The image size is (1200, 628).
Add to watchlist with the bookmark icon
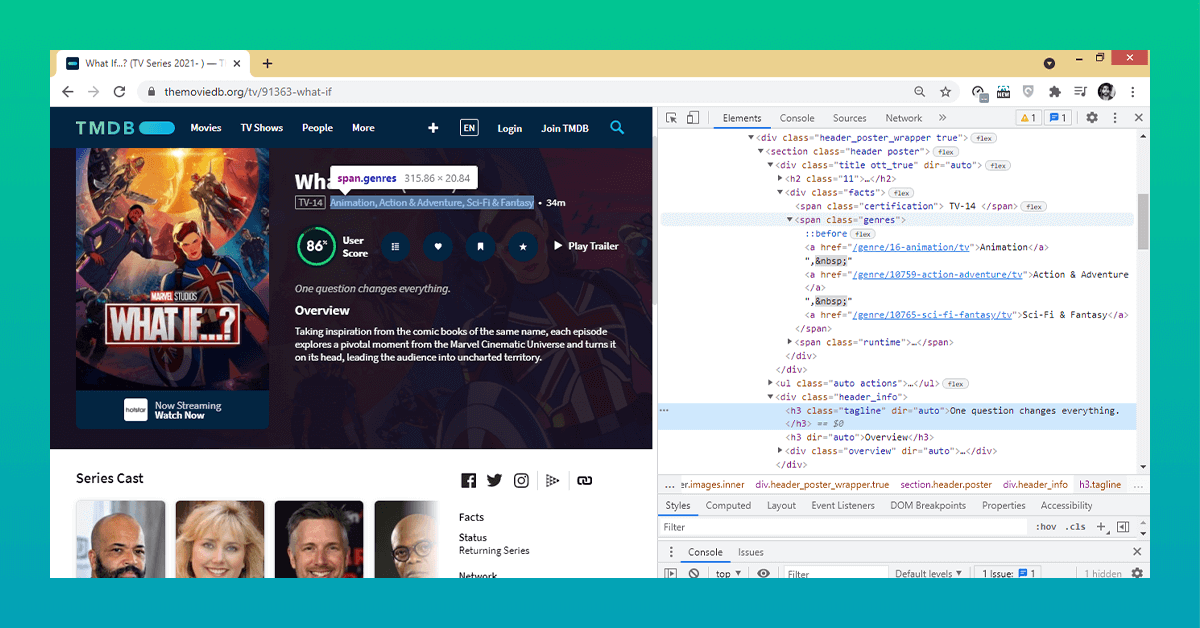coord(480,246)
